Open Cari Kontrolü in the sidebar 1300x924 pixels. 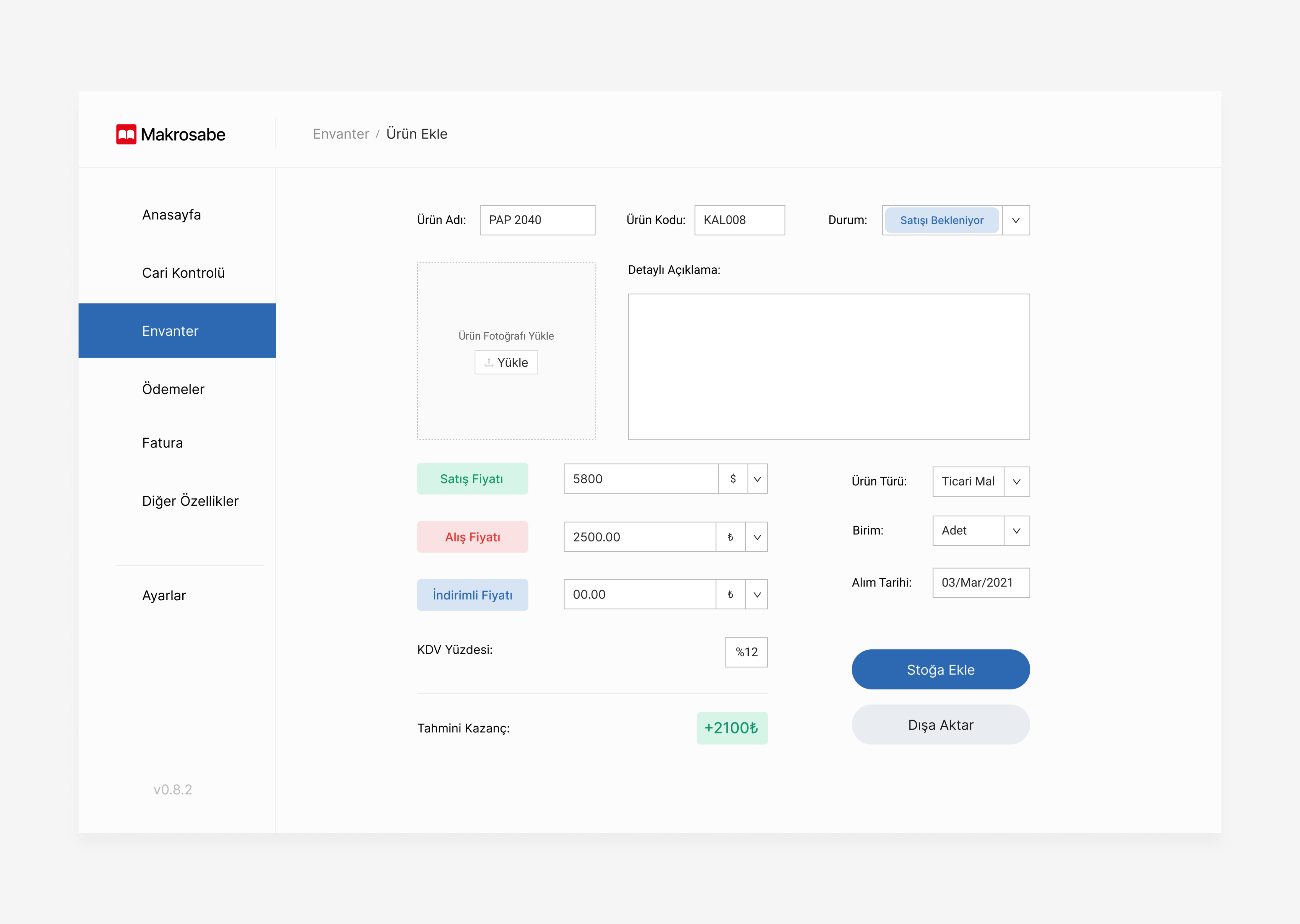click(x=183, y=273)
